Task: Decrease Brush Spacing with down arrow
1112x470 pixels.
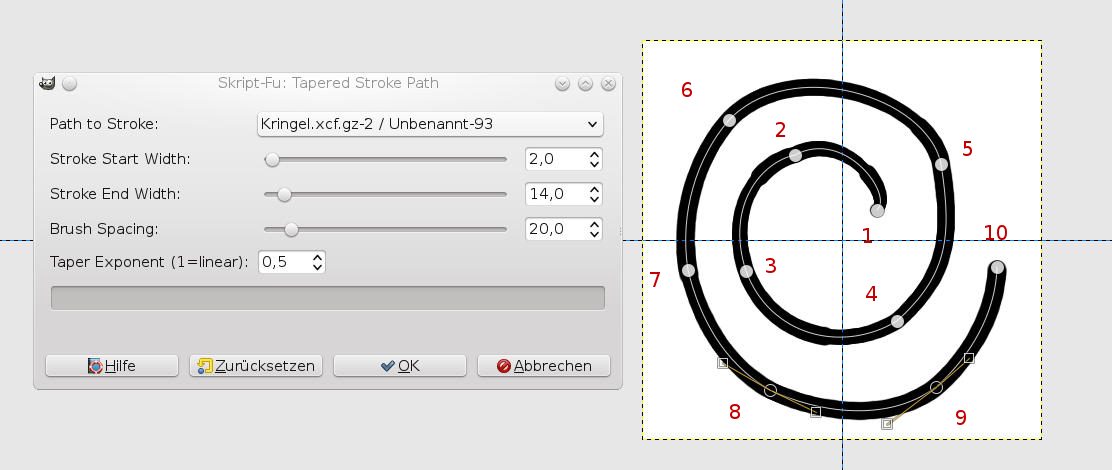Action: tap(595, 234)
